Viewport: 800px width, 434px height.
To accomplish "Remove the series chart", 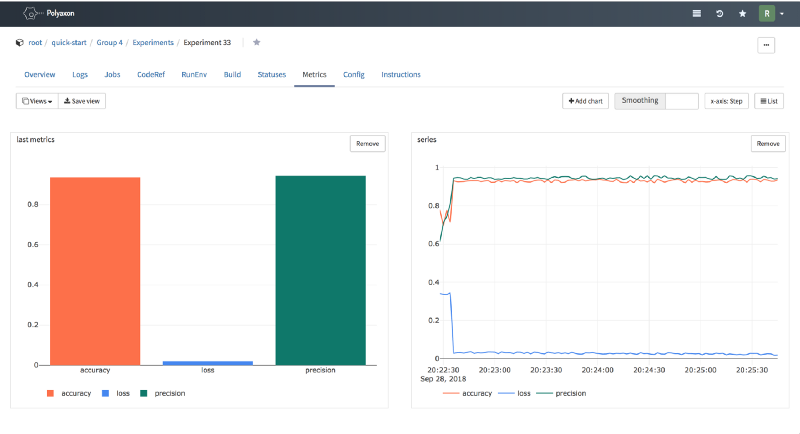I will [x=768, y=143].
